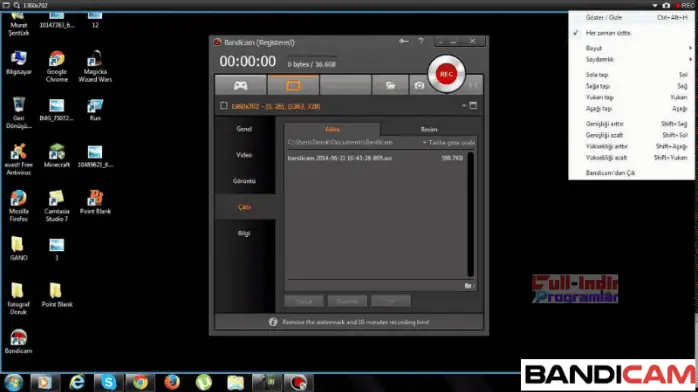Start recording with the red REC button
The width and height of the screenshot is (698, 392).
446,74
